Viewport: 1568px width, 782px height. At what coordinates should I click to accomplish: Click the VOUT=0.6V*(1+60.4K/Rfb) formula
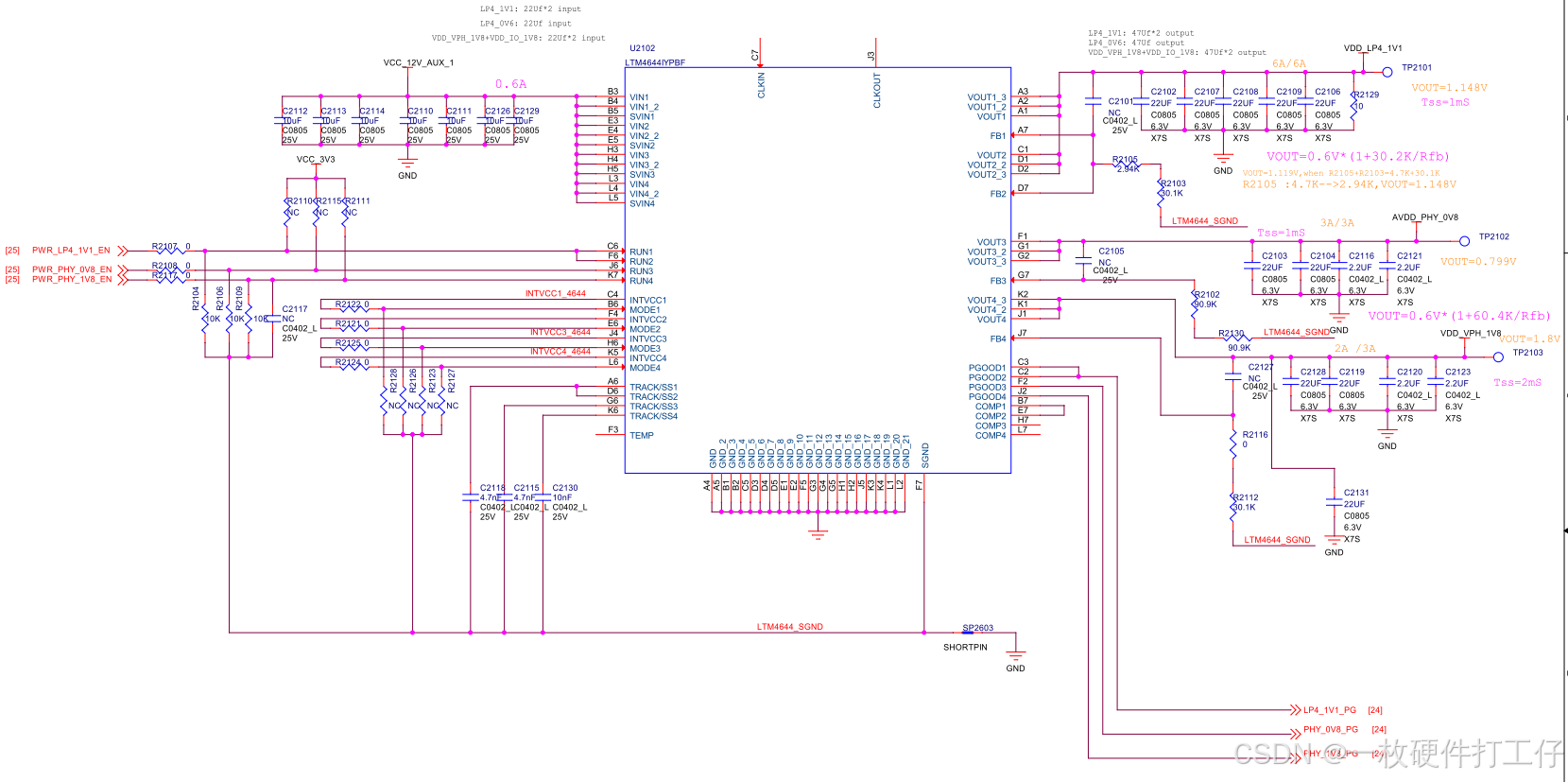click(1459, 316)
